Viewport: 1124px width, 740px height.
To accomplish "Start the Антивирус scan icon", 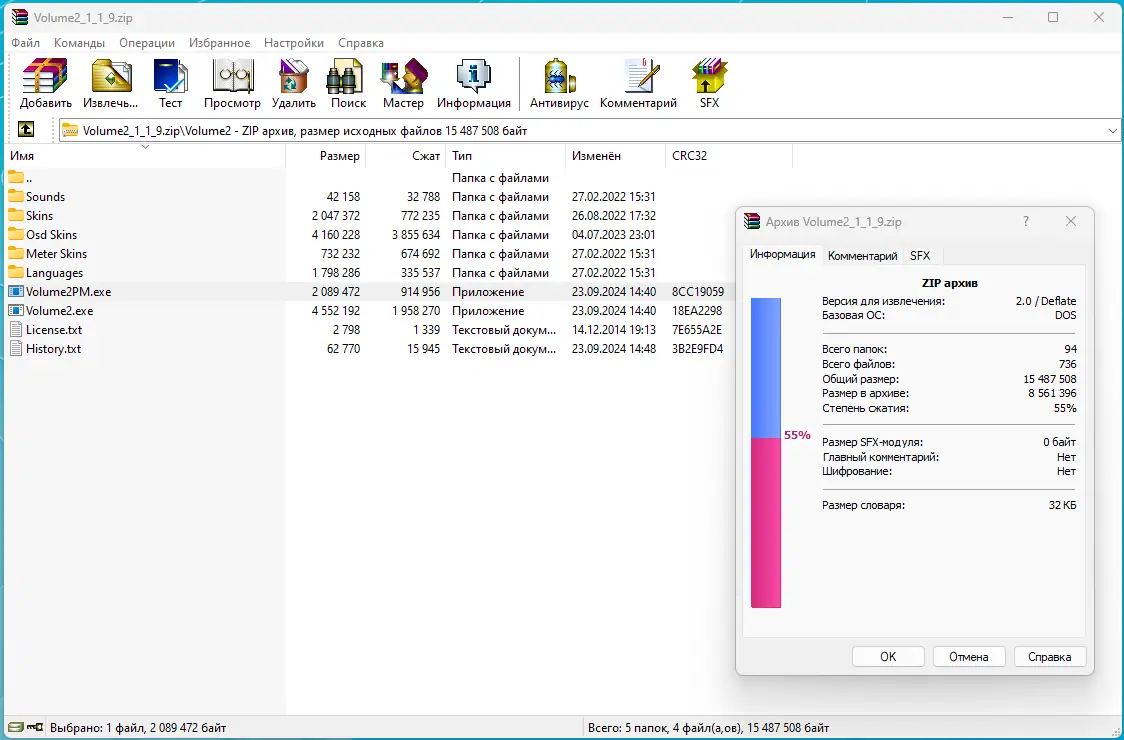I will (x=559, y=76).
